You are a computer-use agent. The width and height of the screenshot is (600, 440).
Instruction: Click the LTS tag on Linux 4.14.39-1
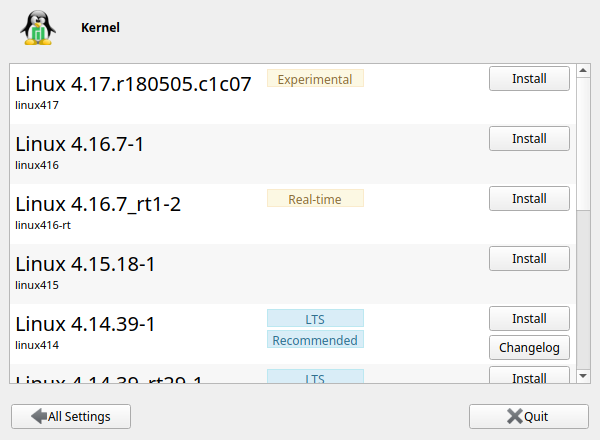[315, 318]
